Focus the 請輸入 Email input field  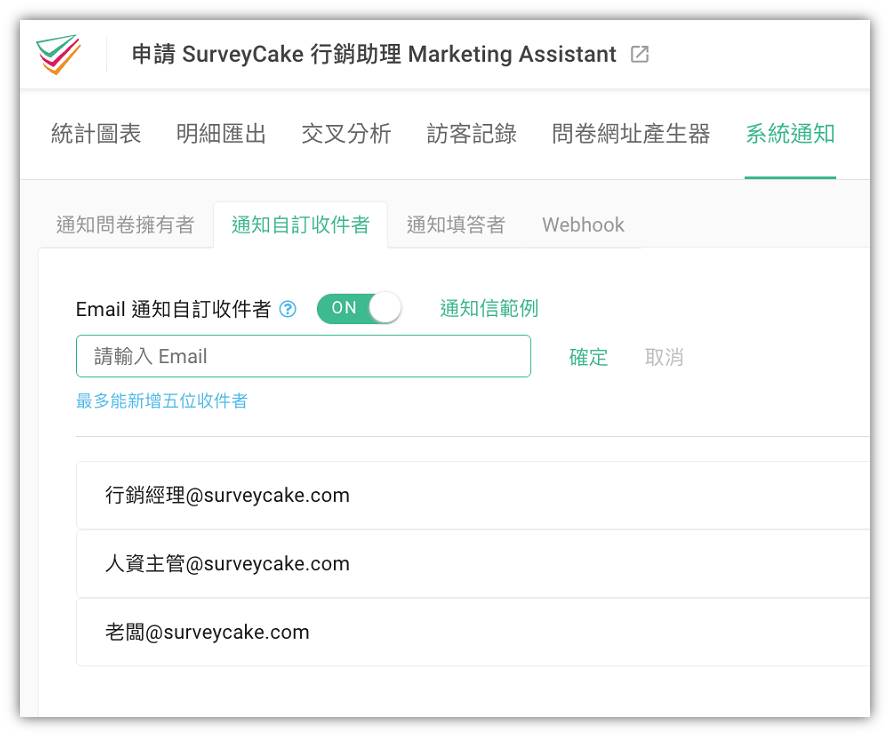(304, 356)
